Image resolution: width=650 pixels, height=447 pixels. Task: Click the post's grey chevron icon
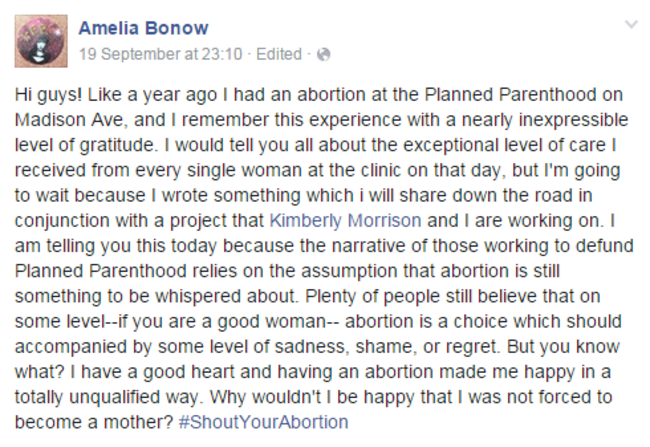click(x=631, y=24)
